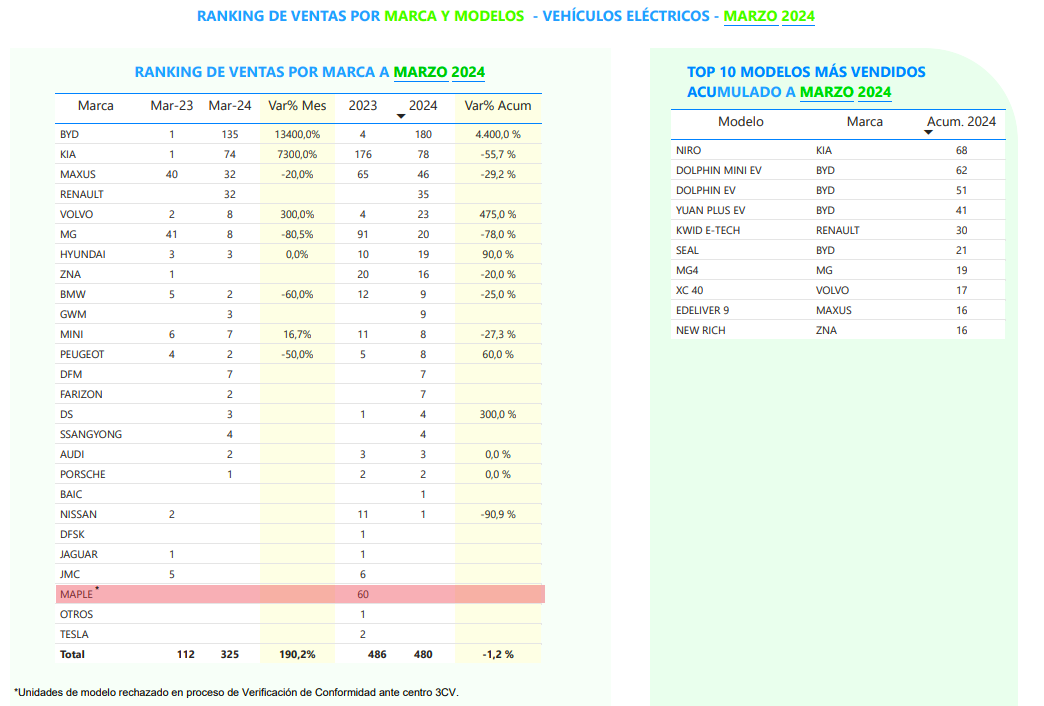Image resolution: width=1044 pixels, height=706 pixels.
Task: Click the 4.400,0 % accumulated variation value
Action: (x=498, y=134)
